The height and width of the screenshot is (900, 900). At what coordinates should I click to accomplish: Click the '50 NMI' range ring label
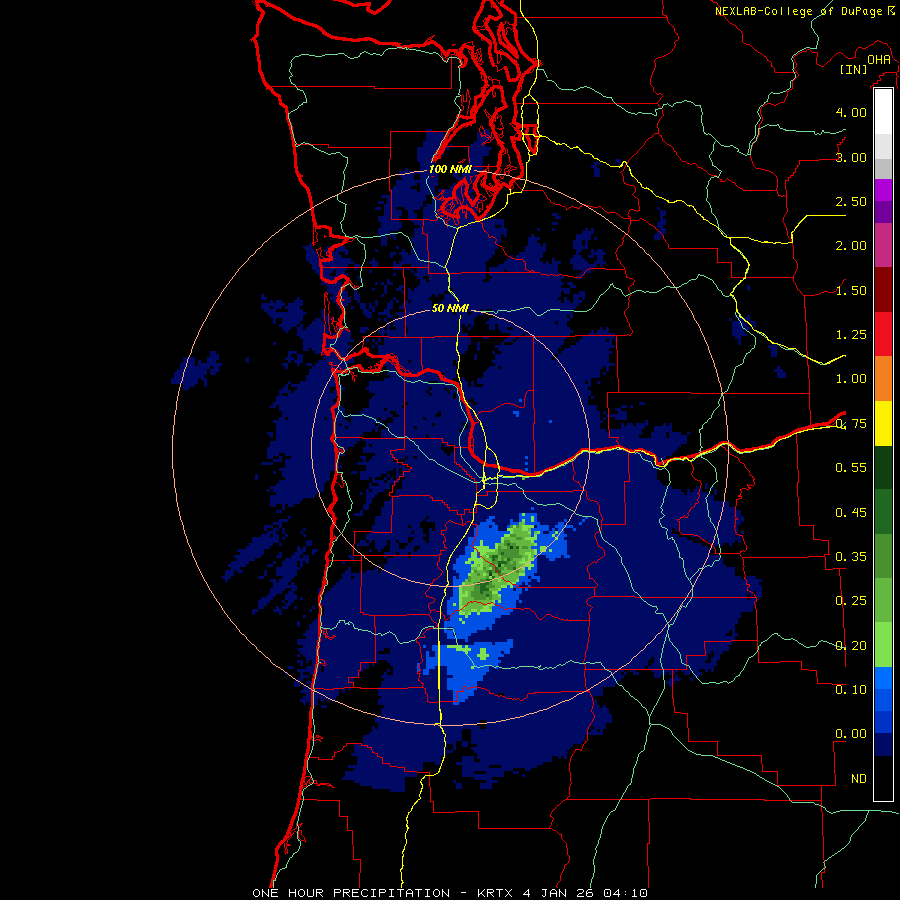point(450,308)
